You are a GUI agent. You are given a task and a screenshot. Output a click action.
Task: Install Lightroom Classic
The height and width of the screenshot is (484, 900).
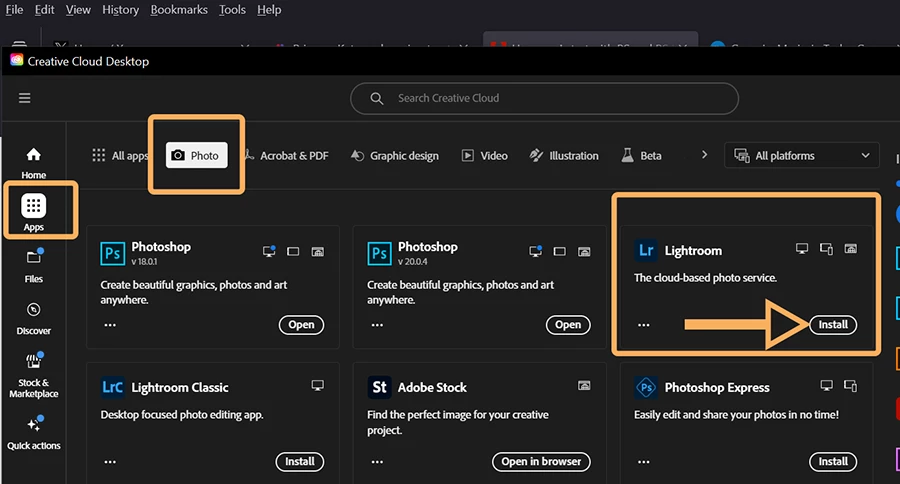point(300,462)
